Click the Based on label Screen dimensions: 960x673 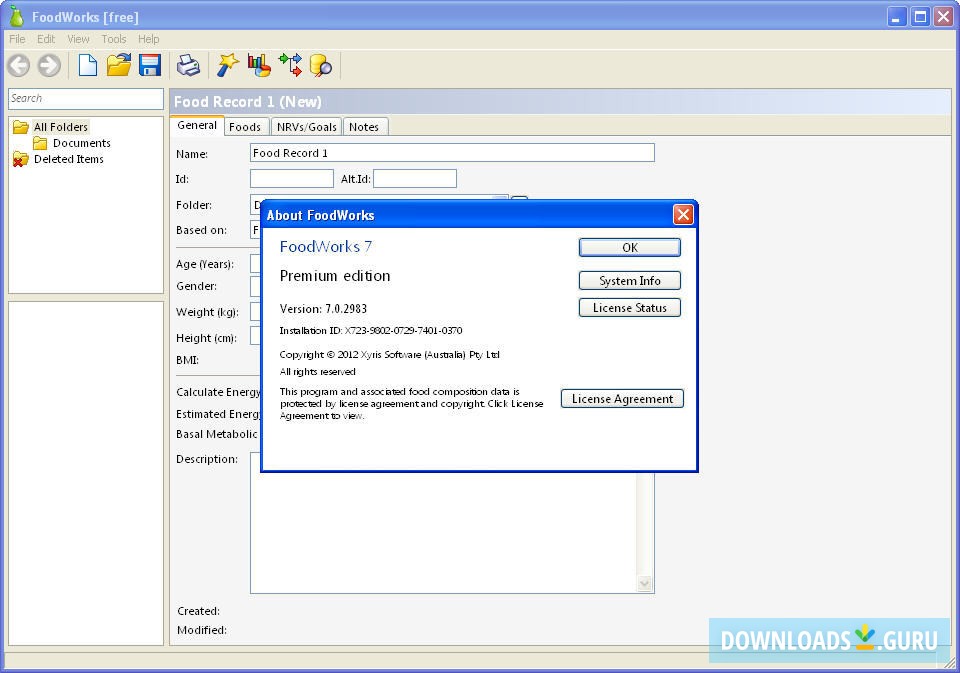pos(201,230)
